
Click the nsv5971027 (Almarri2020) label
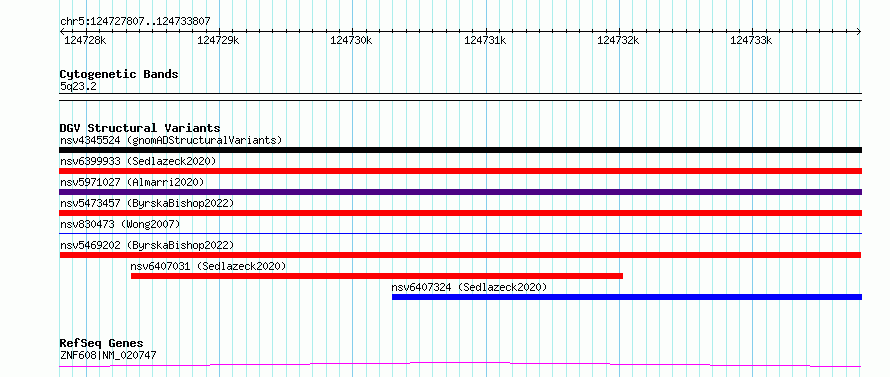[132, 182]
